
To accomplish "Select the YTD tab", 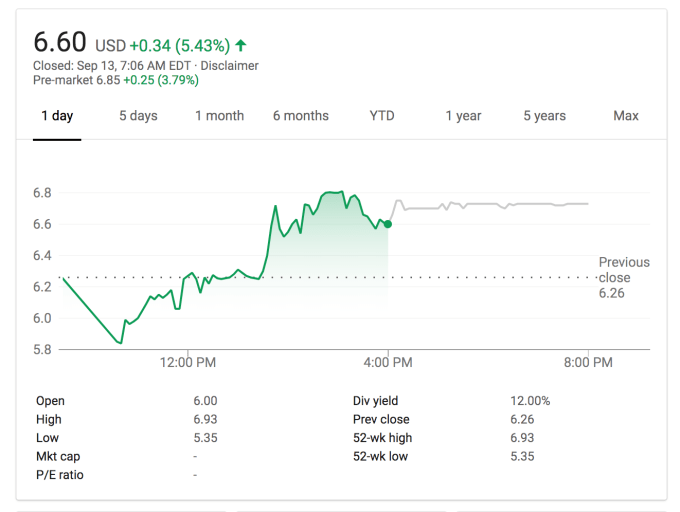I will [382, 116].
